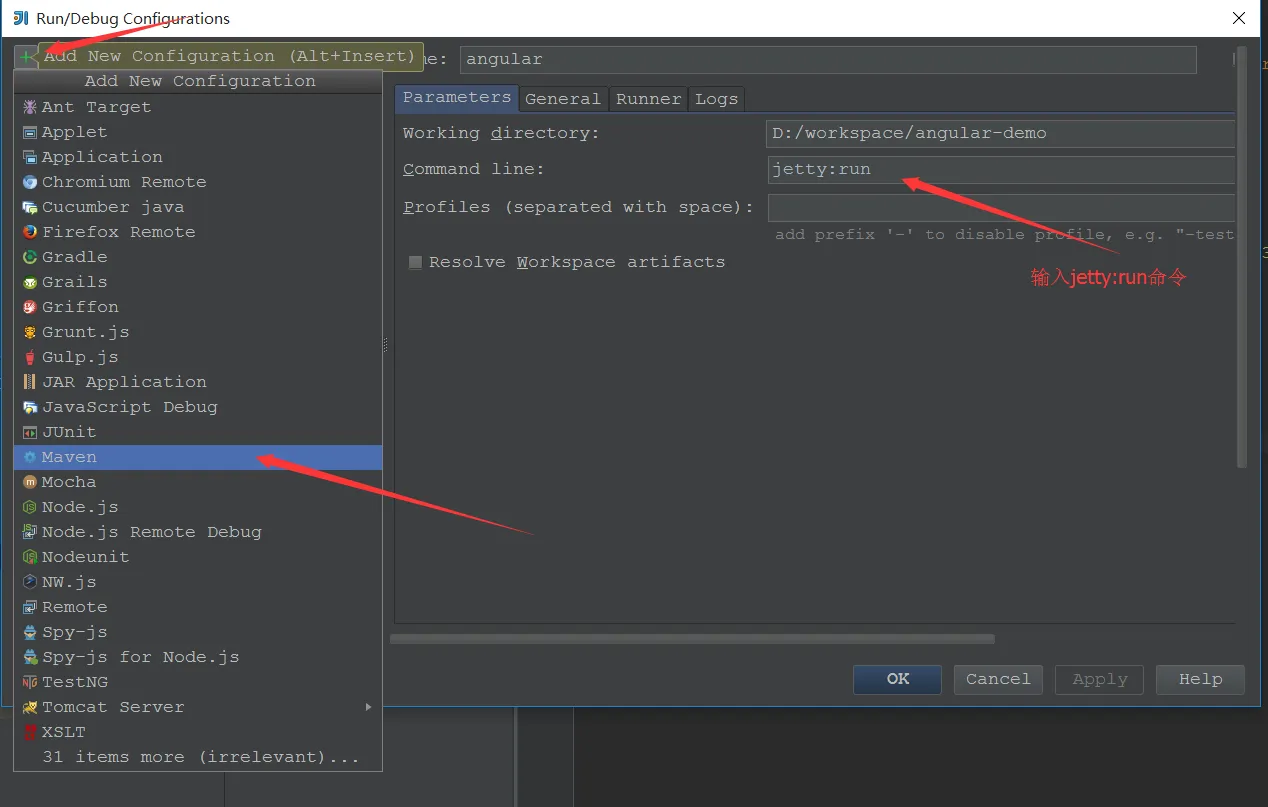
Task: Select the Nodeunit icon
Action: (x=31, y=557)
